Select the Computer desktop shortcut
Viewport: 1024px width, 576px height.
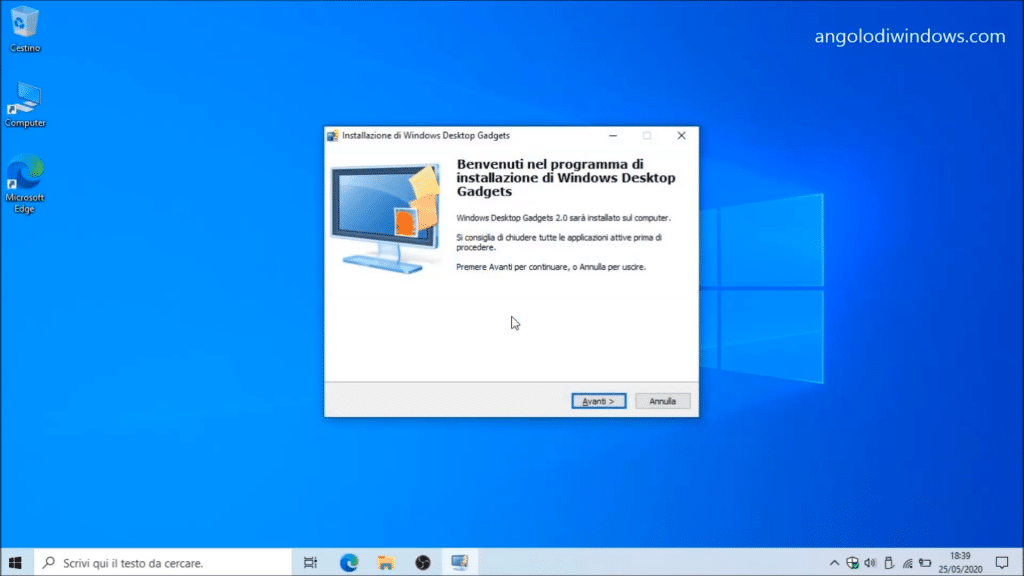pos(25,99)
